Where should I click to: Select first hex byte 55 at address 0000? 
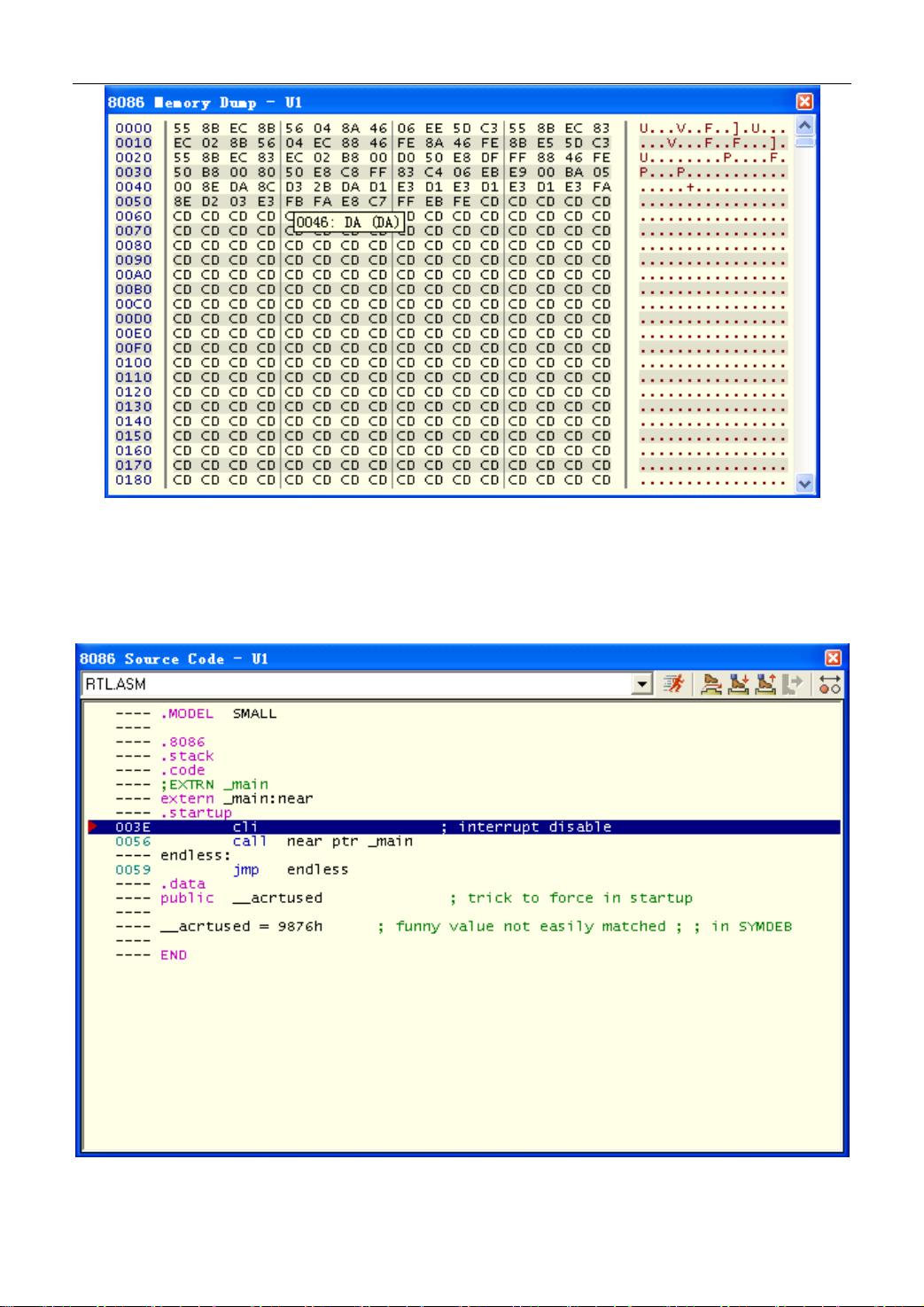tap(182, 128)
